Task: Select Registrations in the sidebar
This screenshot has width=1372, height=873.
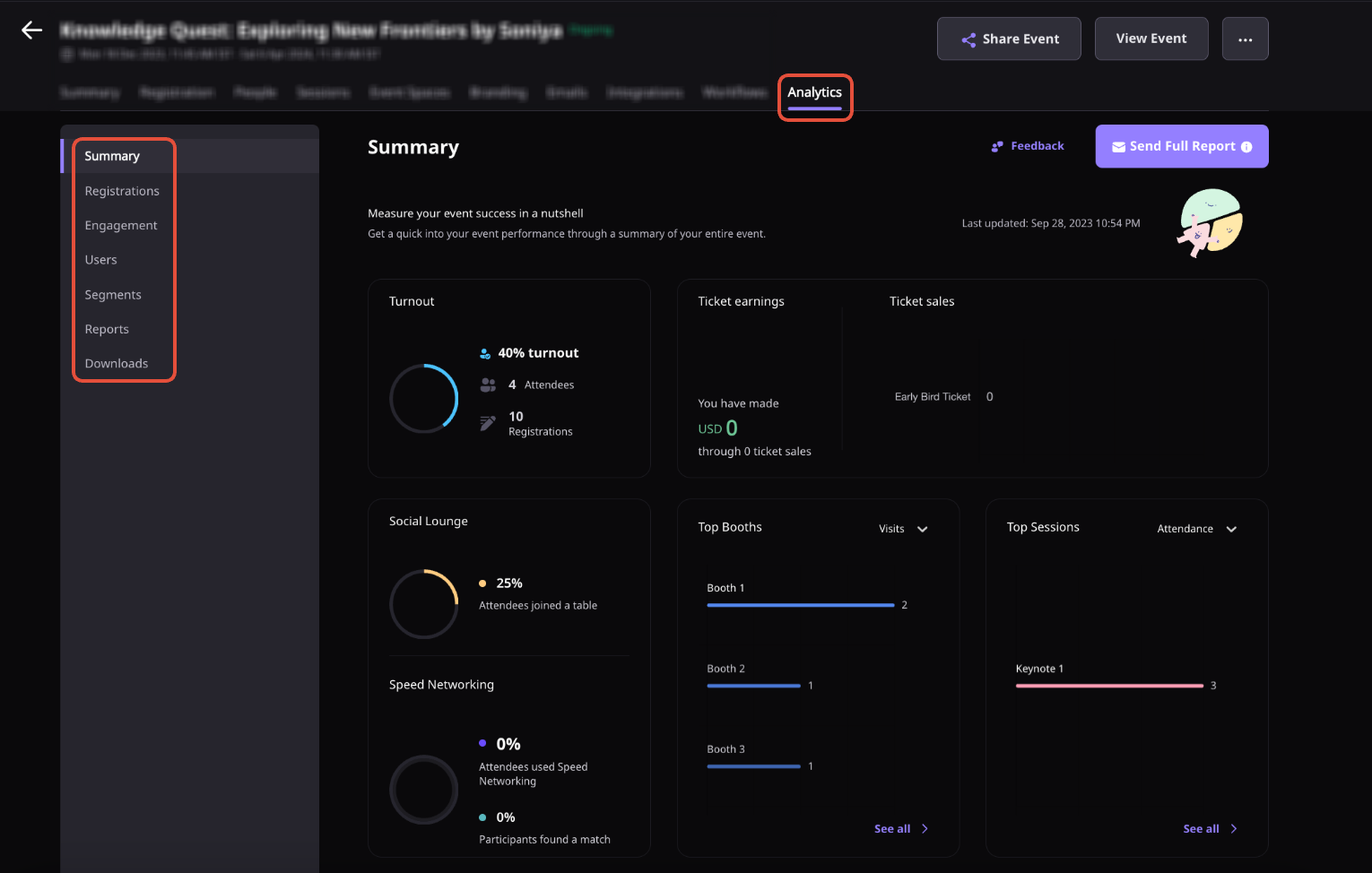Action: [122, 191]
